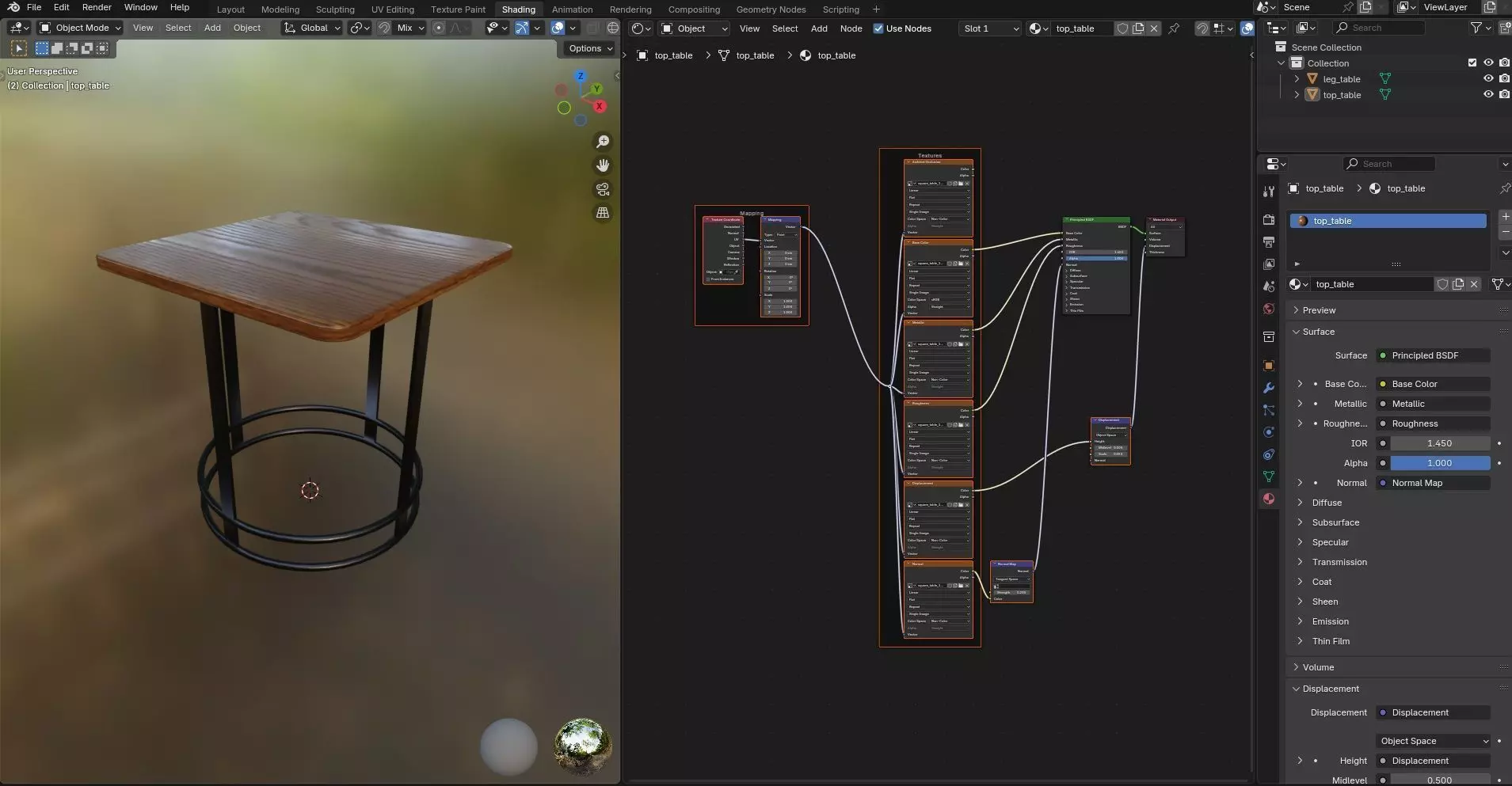
Task: Open the Object Data mesh tab
Action: pos(1269,477)
